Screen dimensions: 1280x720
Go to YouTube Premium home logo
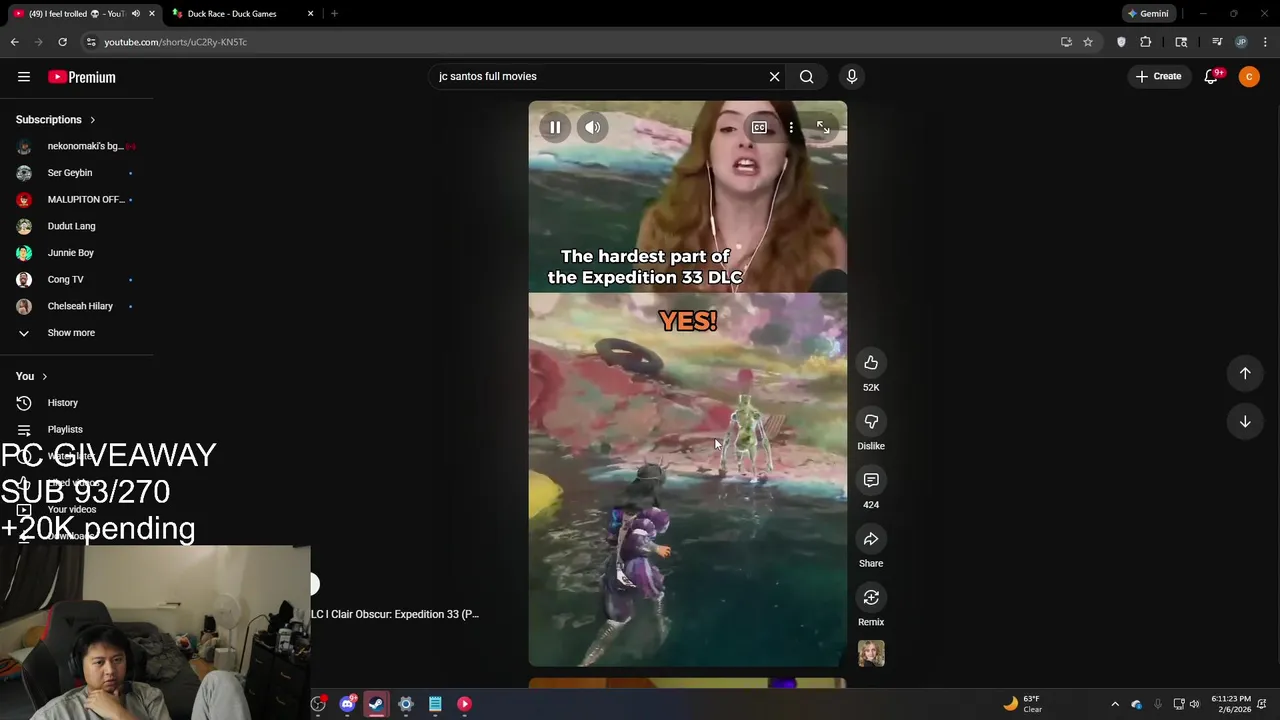point(82,77)
